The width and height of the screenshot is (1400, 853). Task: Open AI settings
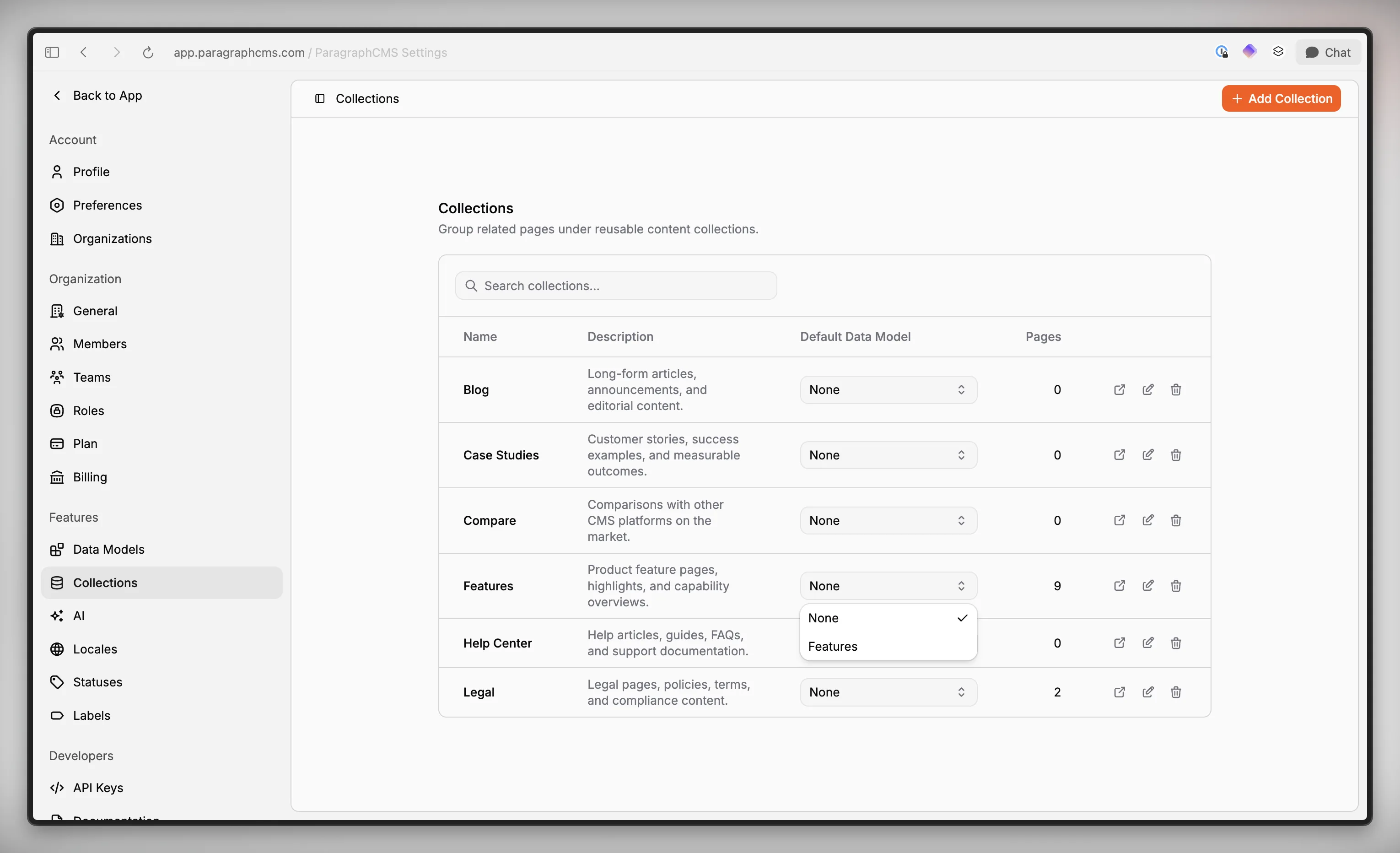point(162,615)
